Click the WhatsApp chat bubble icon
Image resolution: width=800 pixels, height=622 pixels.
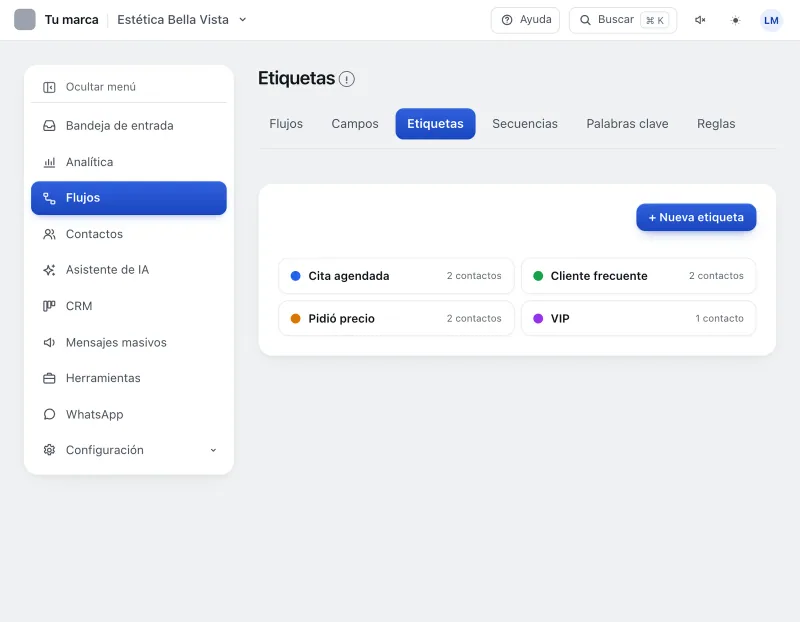point(49,414)
